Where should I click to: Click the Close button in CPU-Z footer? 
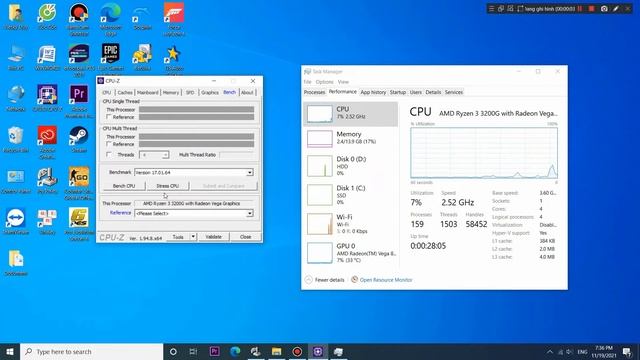click(245, 237)
